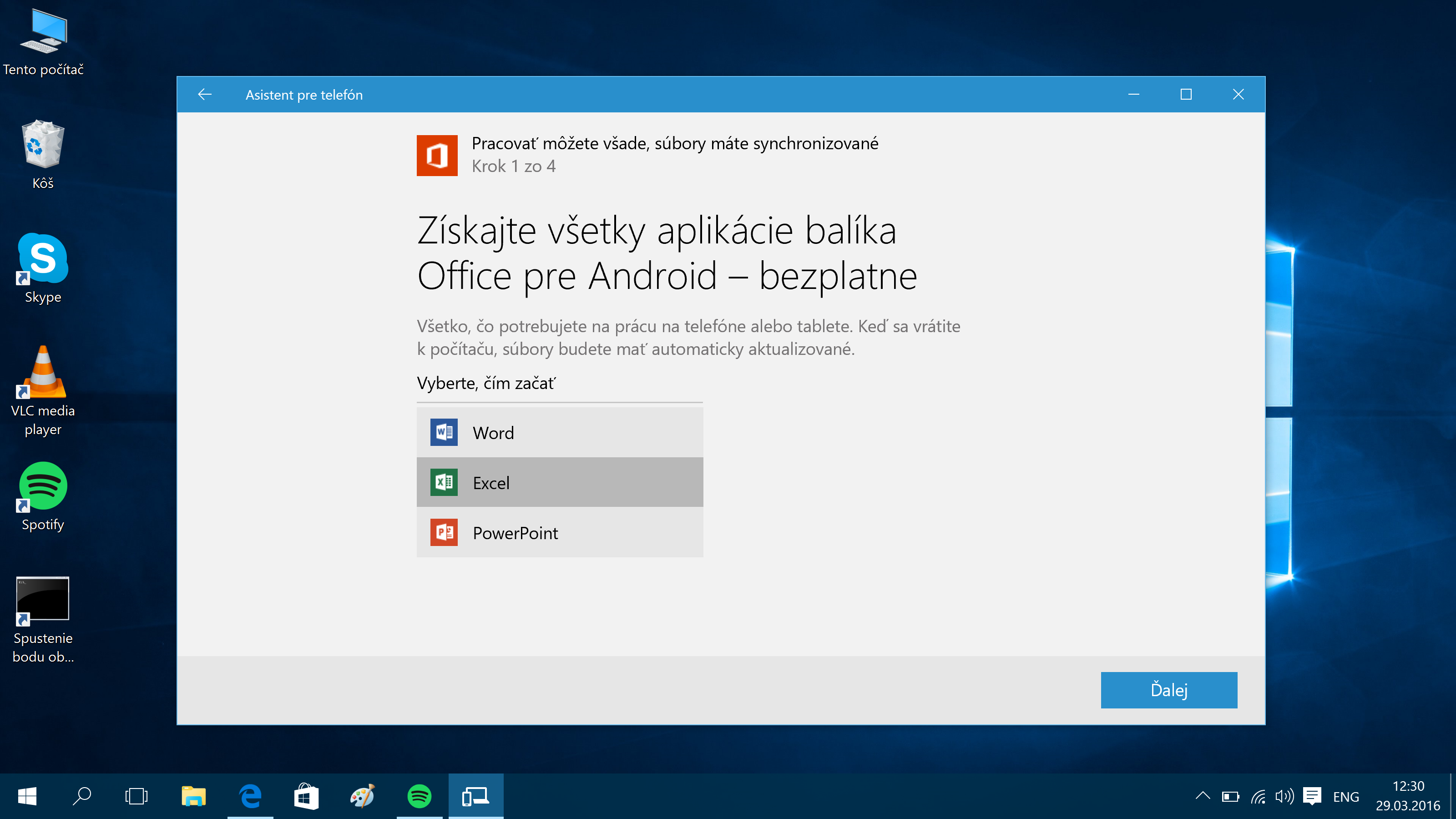Click the Office logo icon

pos(437,156)
